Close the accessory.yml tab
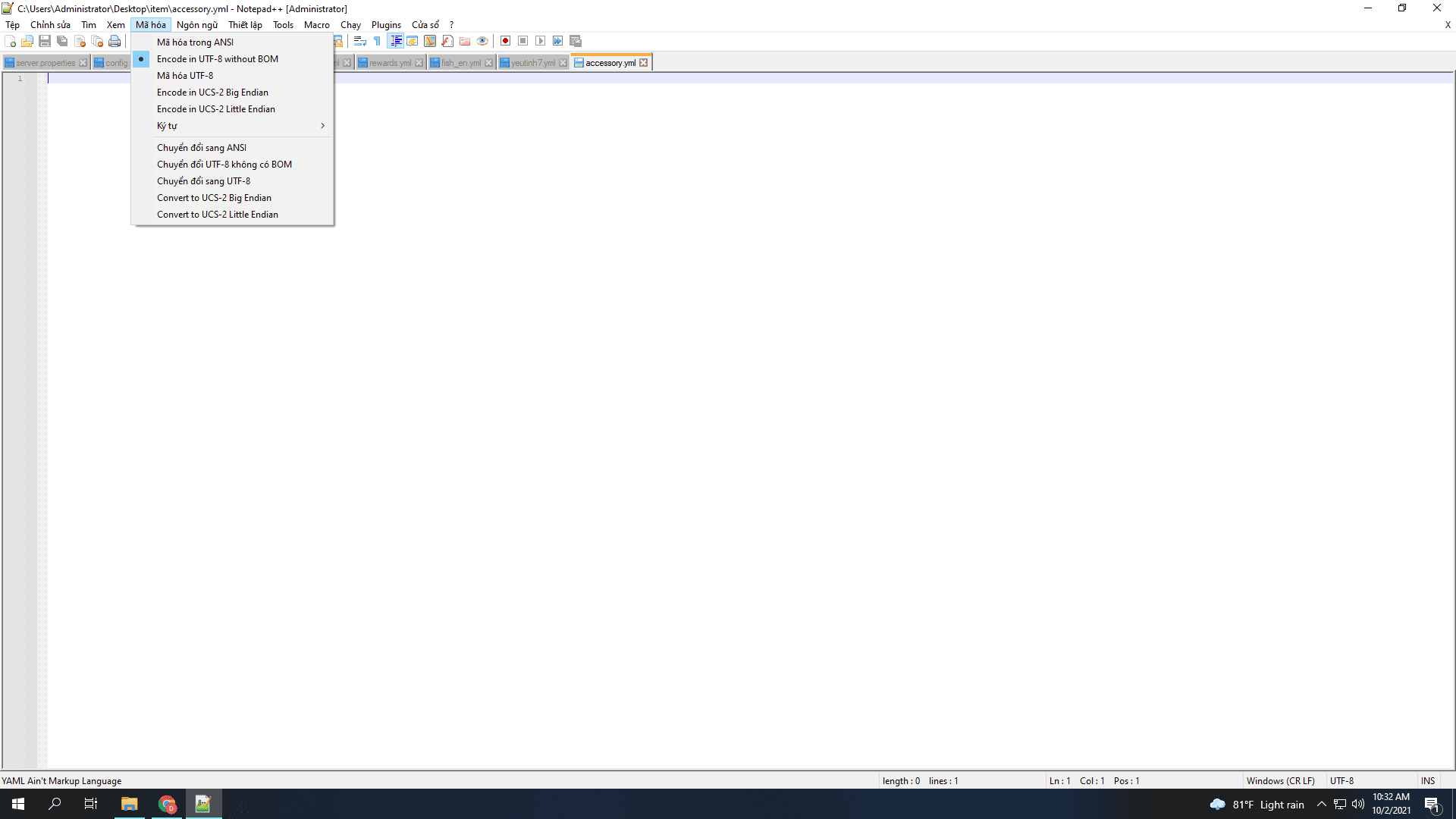 (x=644, y=63)
